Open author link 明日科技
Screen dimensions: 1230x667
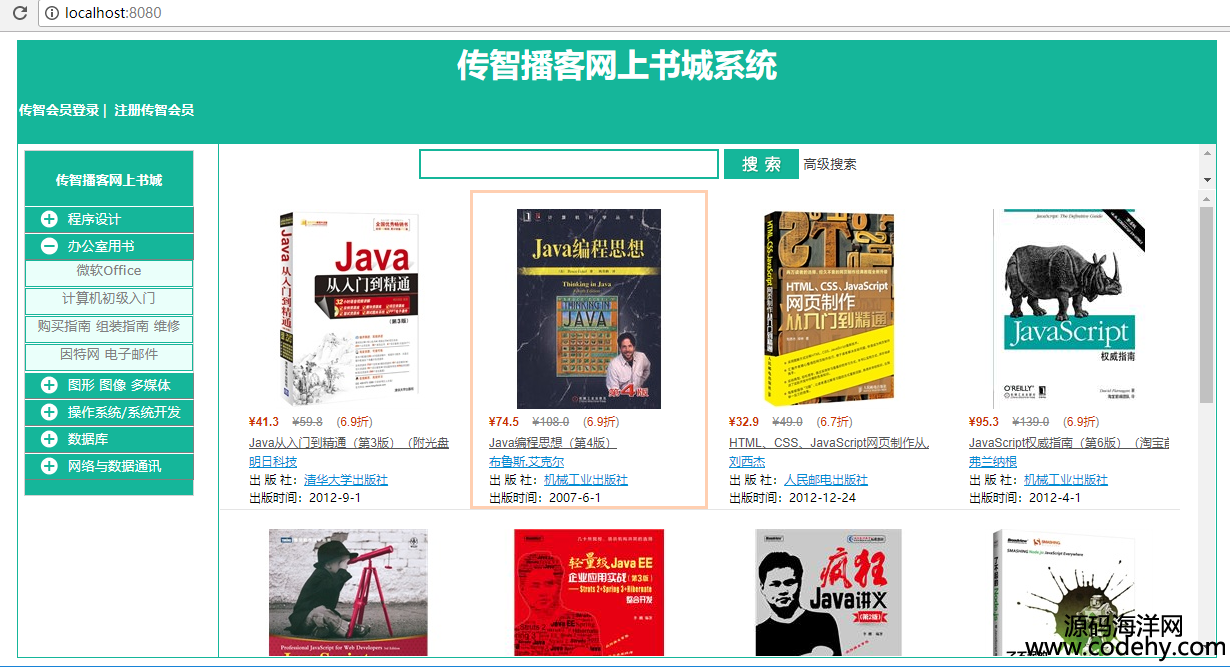pyautogui.click(x=273, y=462)
